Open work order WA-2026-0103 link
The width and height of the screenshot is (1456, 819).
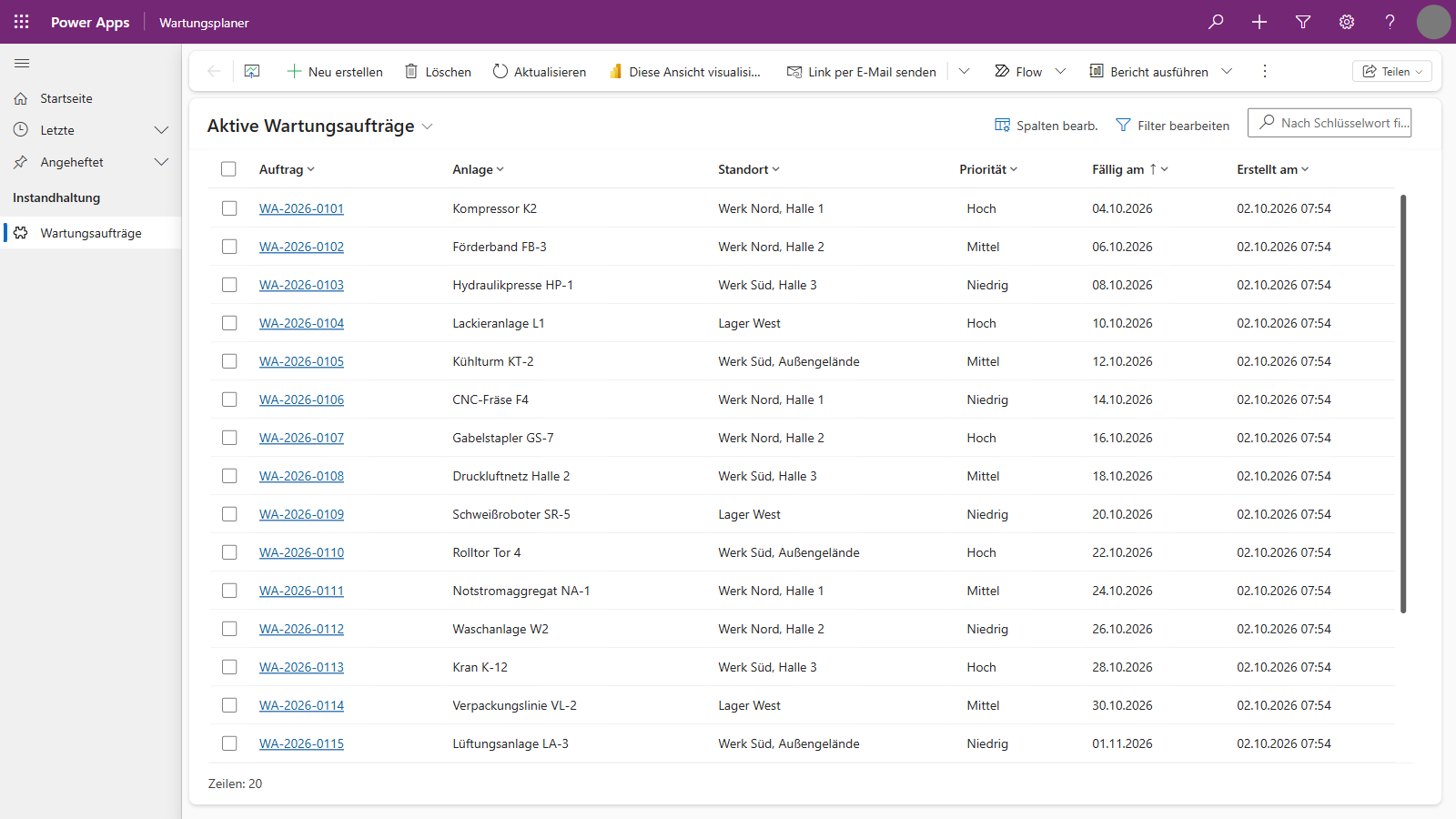click(x=301, y=285)
